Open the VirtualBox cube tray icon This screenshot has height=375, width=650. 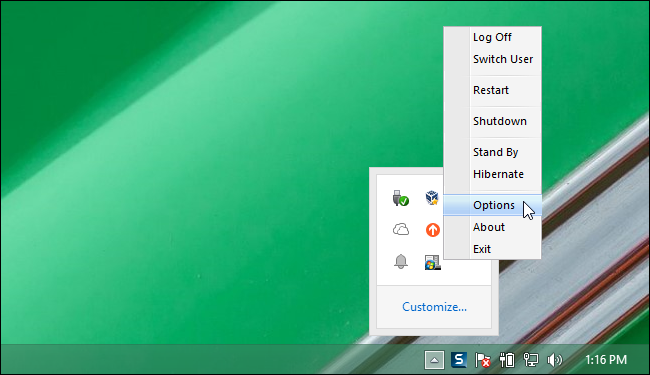[x=432, y=198]
